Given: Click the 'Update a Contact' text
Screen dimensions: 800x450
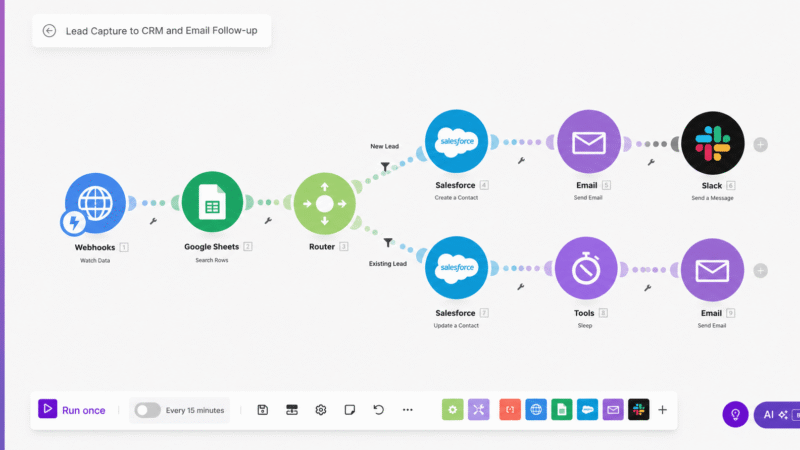Looking at the screenshot, I should point(456,326).
